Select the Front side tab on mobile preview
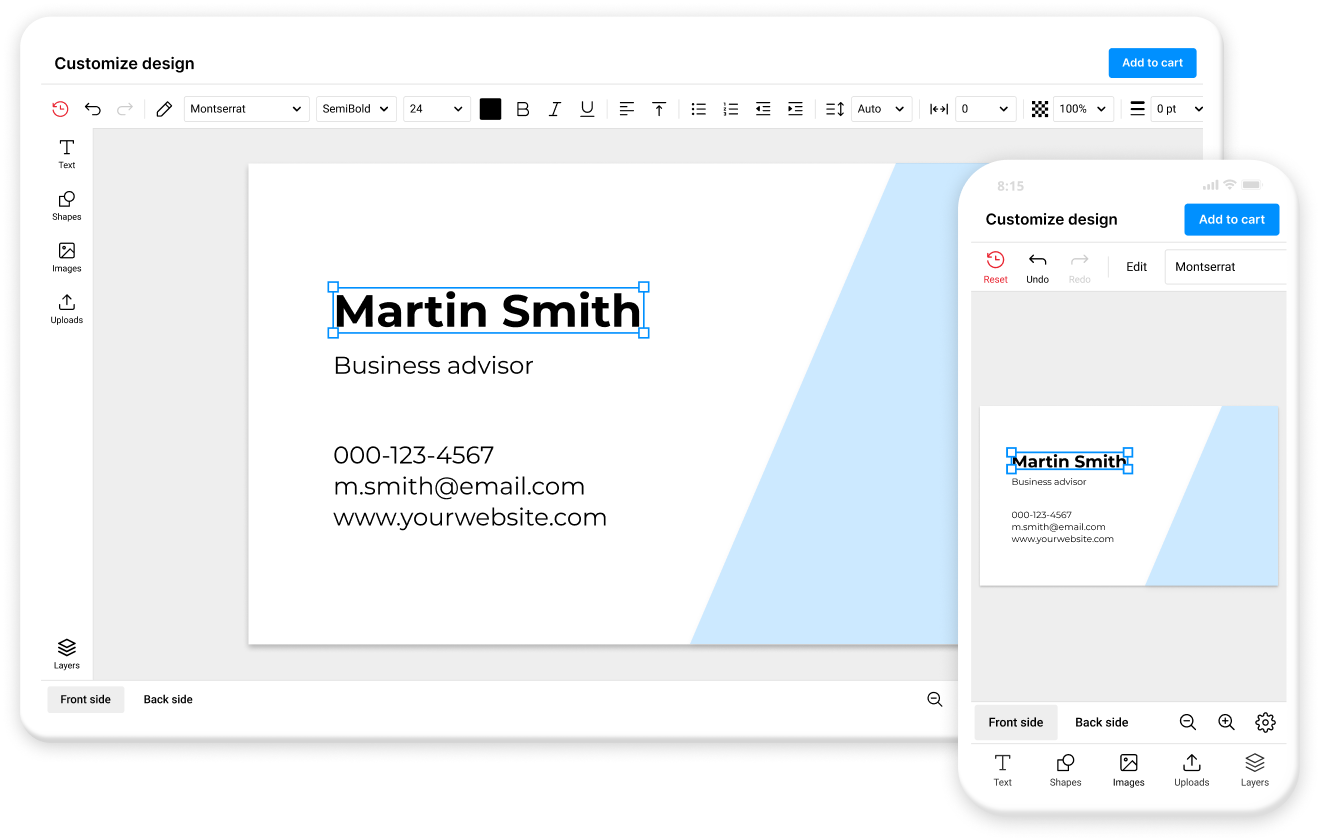 tap(1015, 722)
